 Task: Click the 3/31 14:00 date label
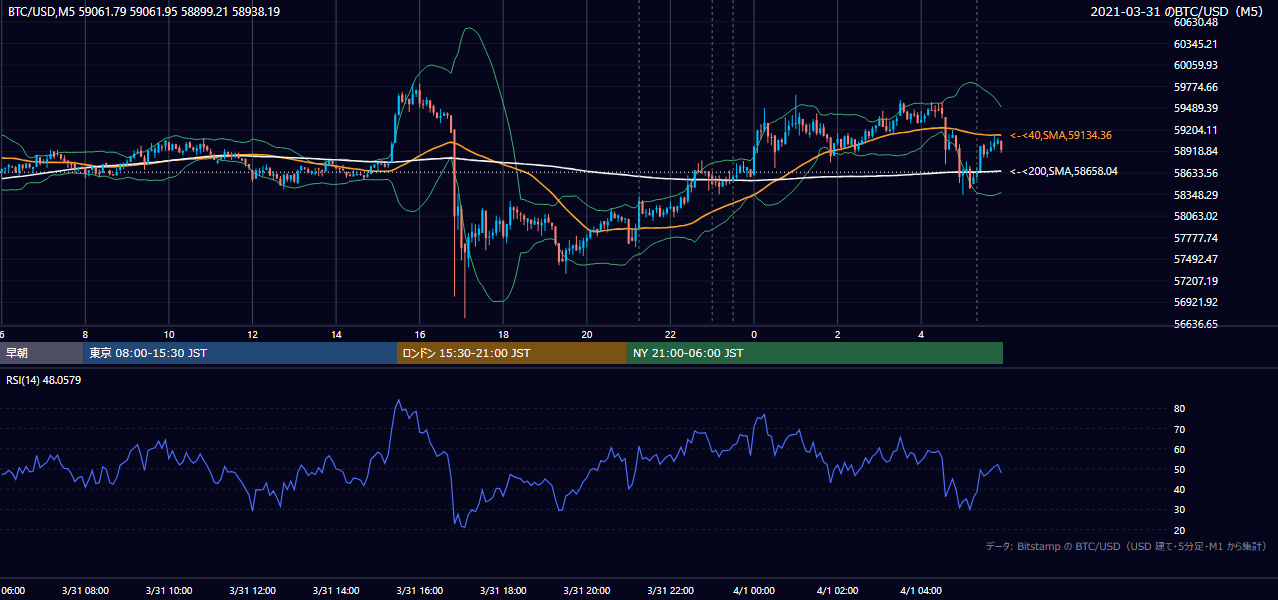[x=336, y=591]
